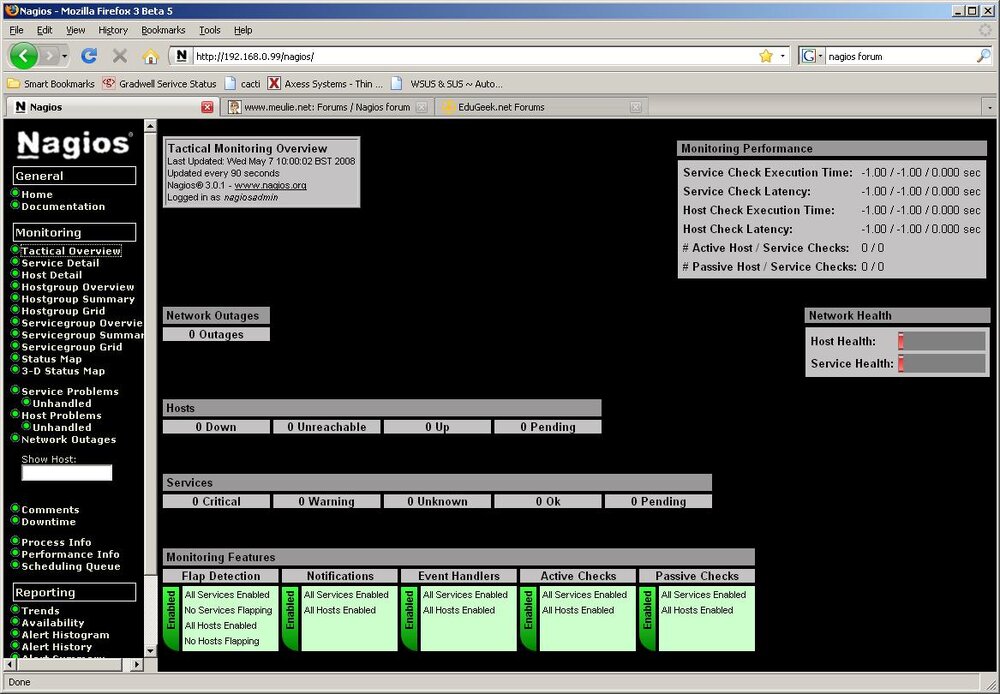The width and height of the screenshot is (1000, 694).
Task: Click the sidebar scroll down arrow
Action: (151, 651)
